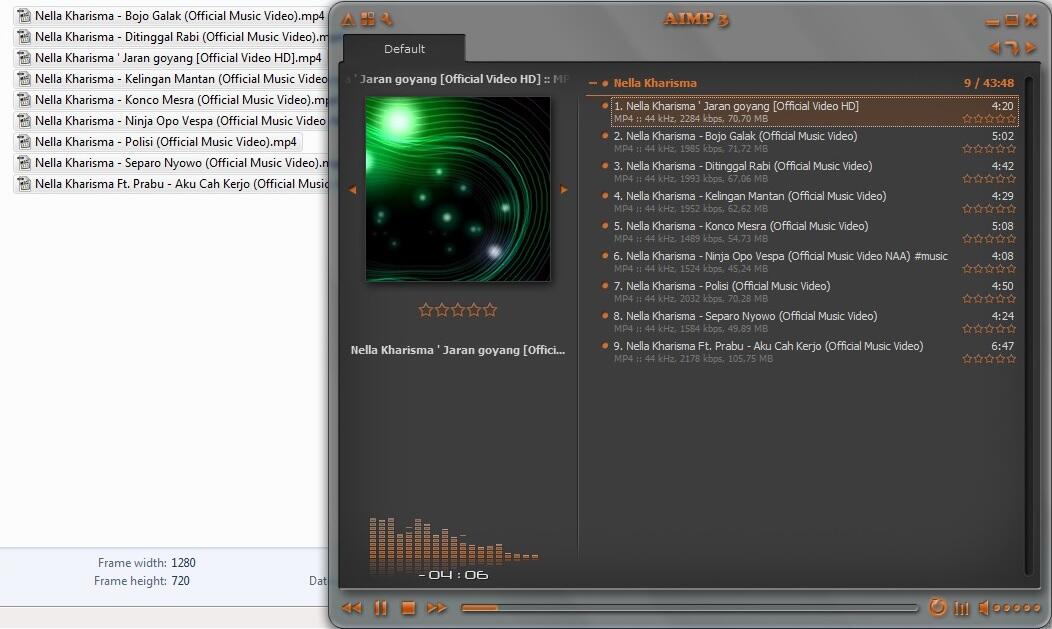Collapse the Nella Kharisma playlist group

(593, 83)
